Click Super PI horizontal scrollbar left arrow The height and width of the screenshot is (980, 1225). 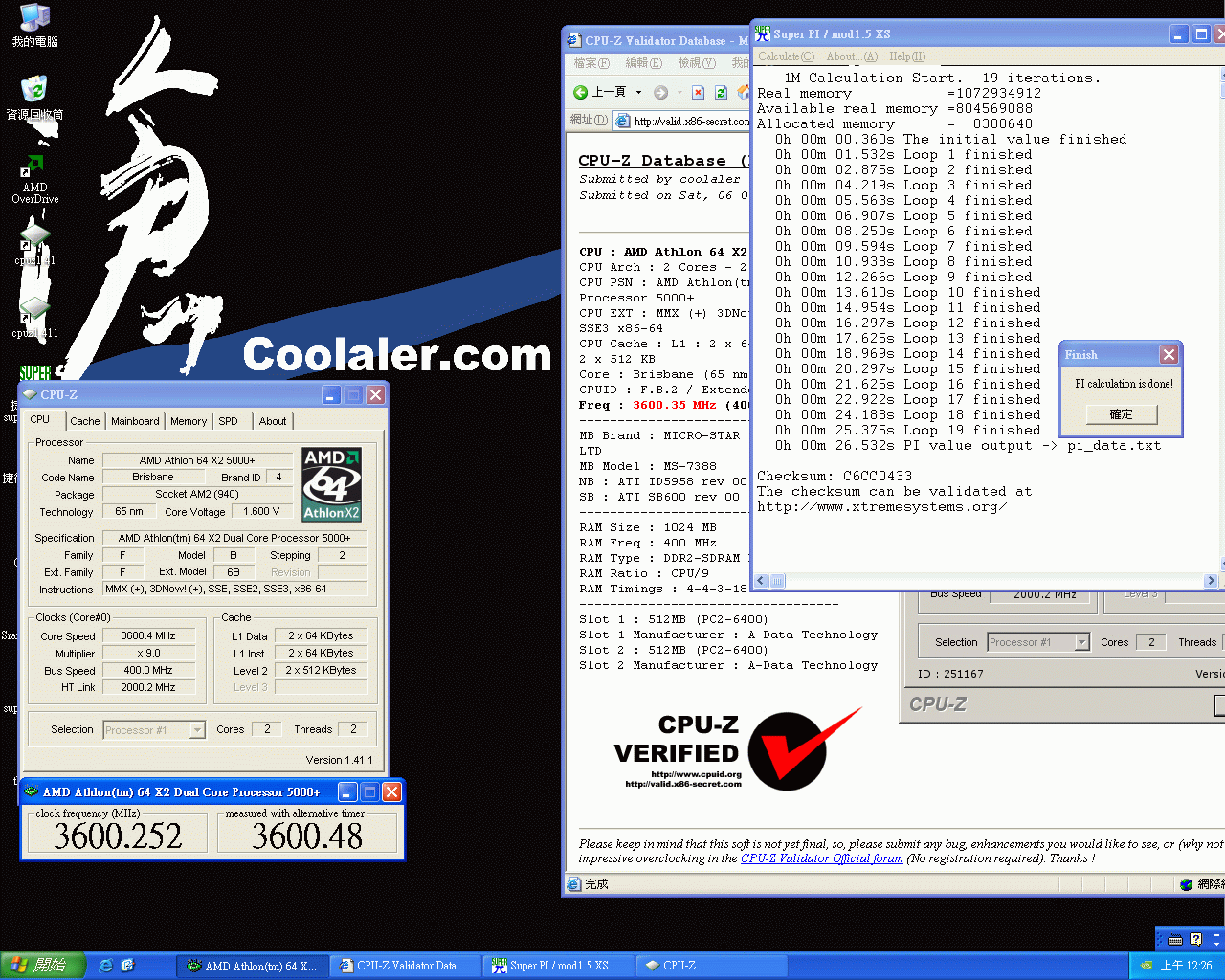[x=762, y=581]
